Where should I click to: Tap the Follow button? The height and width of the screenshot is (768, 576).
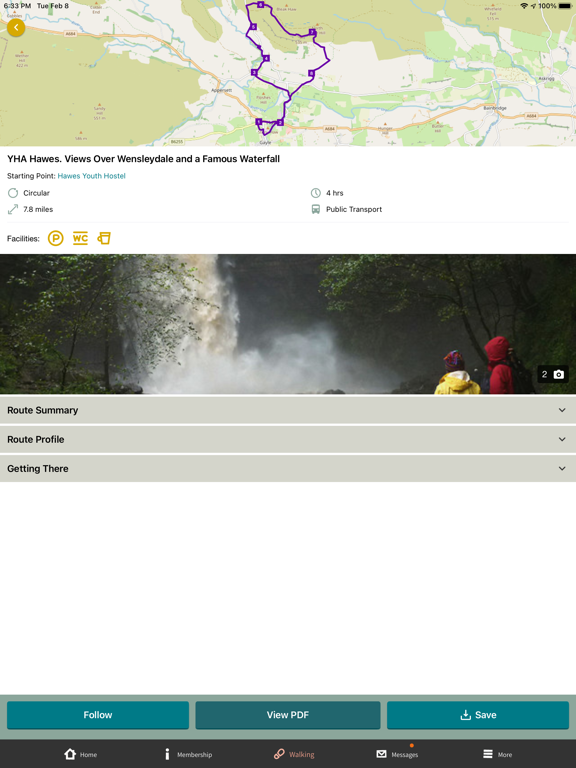[98, 715]
